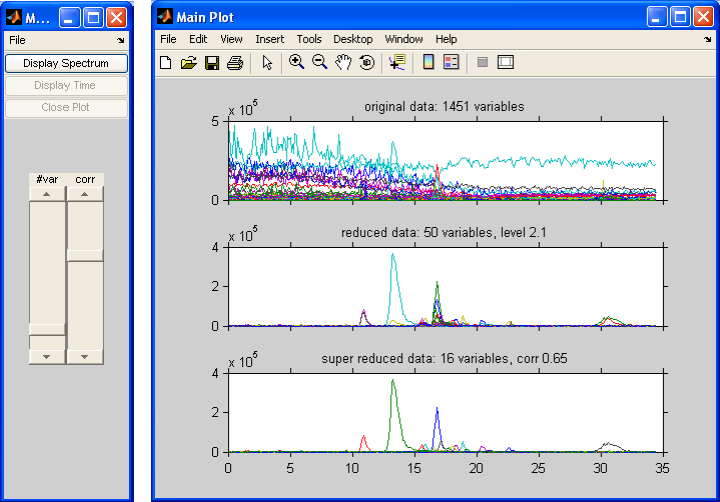The height and width of the screenshot is (502, 720).
Task: Click the Close Plot button
Action: click(x=66, y=107)
